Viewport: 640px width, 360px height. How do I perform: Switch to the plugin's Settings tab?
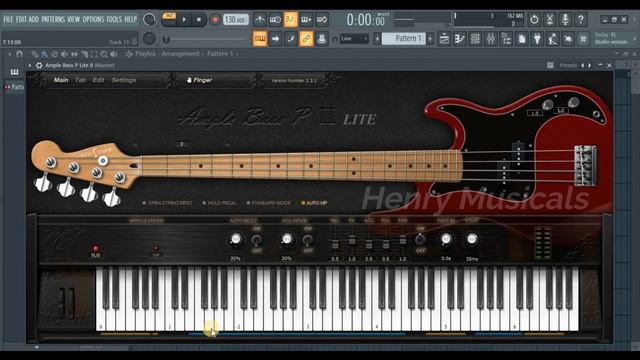[124, 80]
